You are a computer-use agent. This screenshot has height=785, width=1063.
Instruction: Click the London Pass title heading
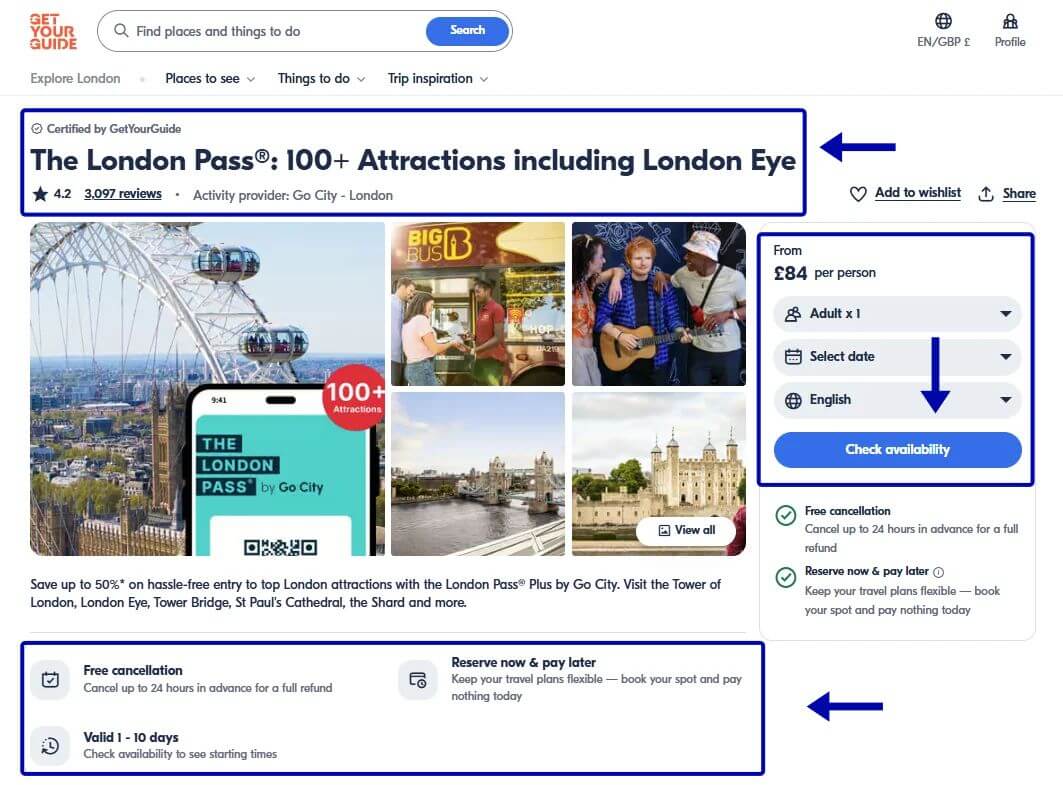[413, 161]
